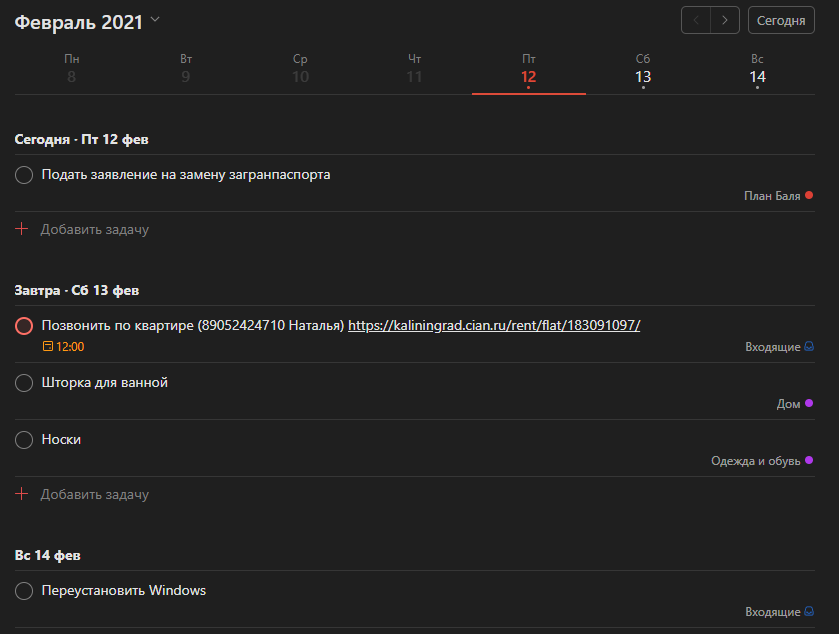Image resolution: width=839 pixels, height=634 pixels.
Task: Open the kaliningrad.cian.ru flat link
Action: coord(493,326)
